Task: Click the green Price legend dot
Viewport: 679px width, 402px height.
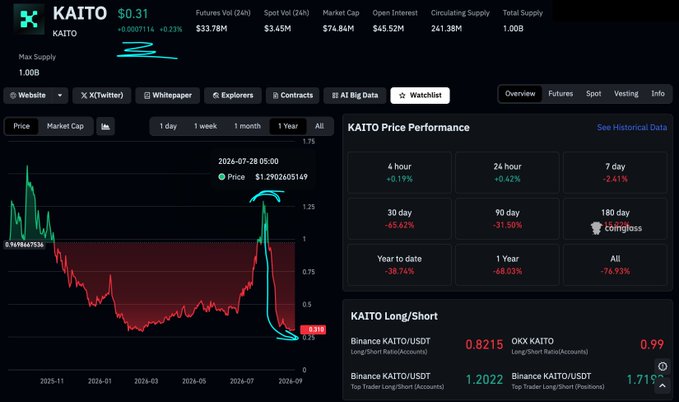Action: click(x=222, y=177)
